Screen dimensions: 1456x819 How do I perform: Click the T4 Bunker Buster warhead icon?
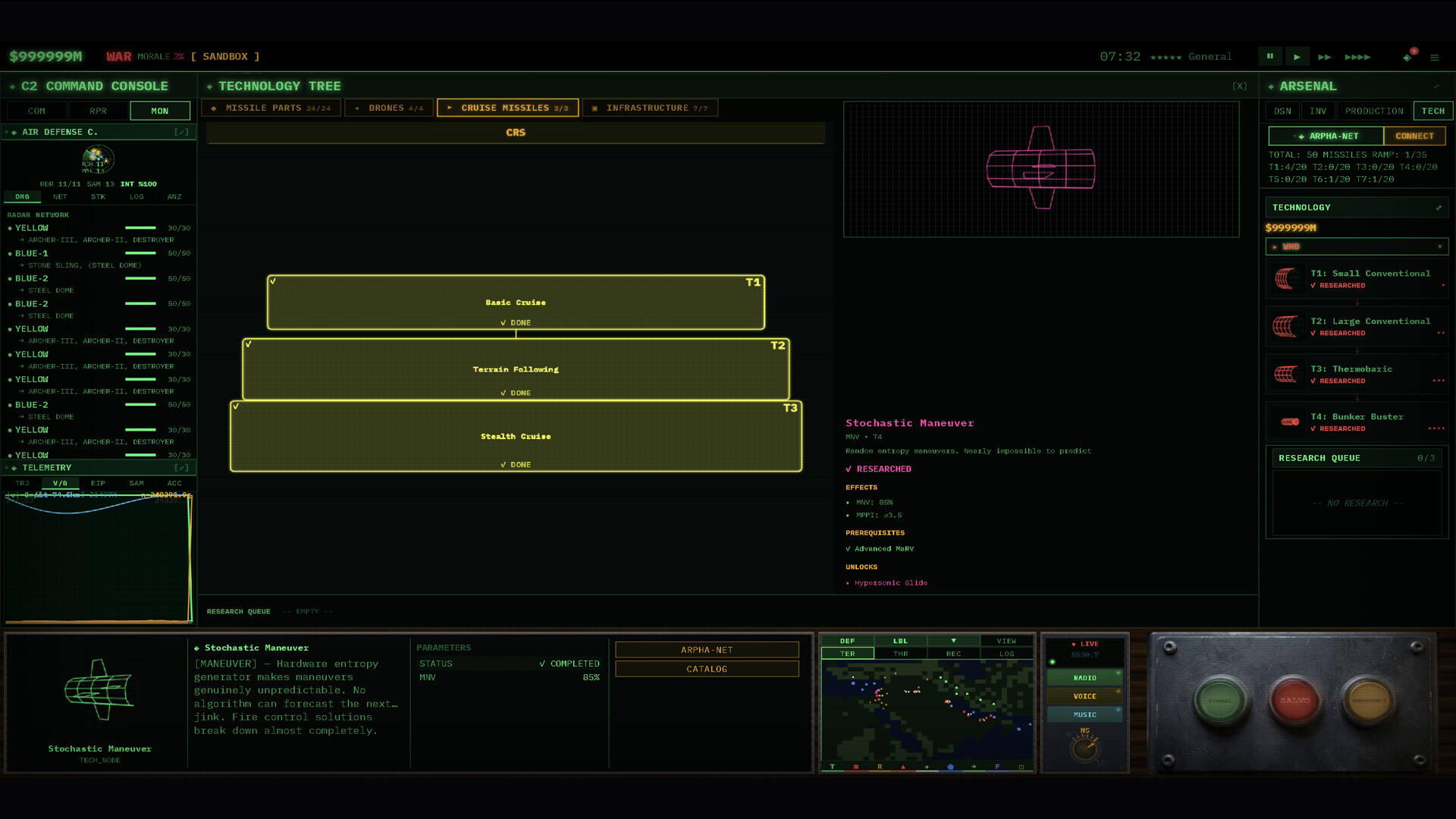point(1289,422)
